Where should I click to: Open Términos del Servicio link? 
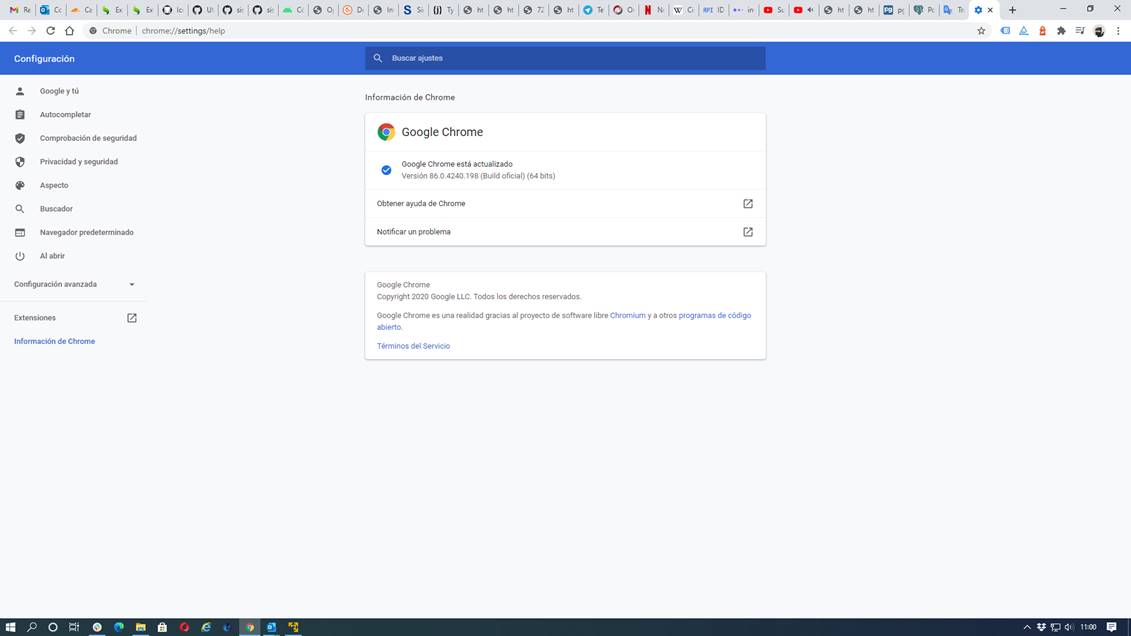(413, 346)
